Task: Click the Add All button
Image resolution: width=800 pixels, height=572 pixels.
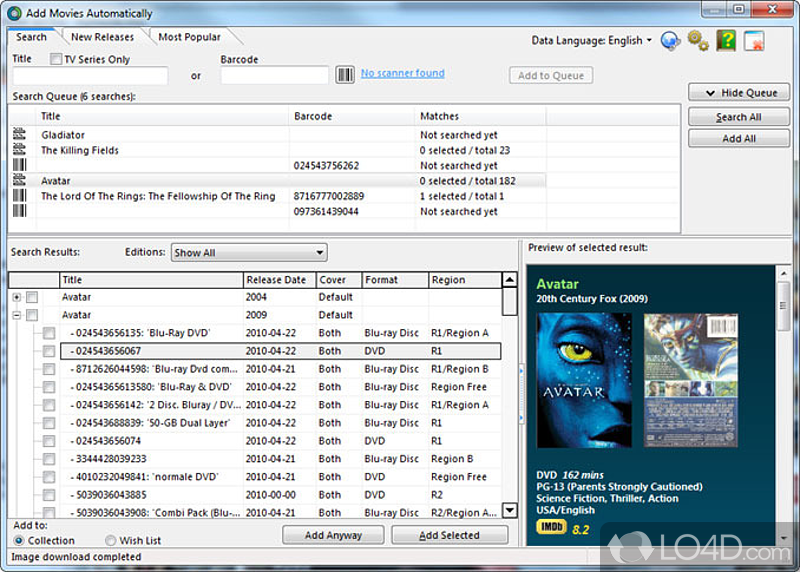Action: click(739, 139)
